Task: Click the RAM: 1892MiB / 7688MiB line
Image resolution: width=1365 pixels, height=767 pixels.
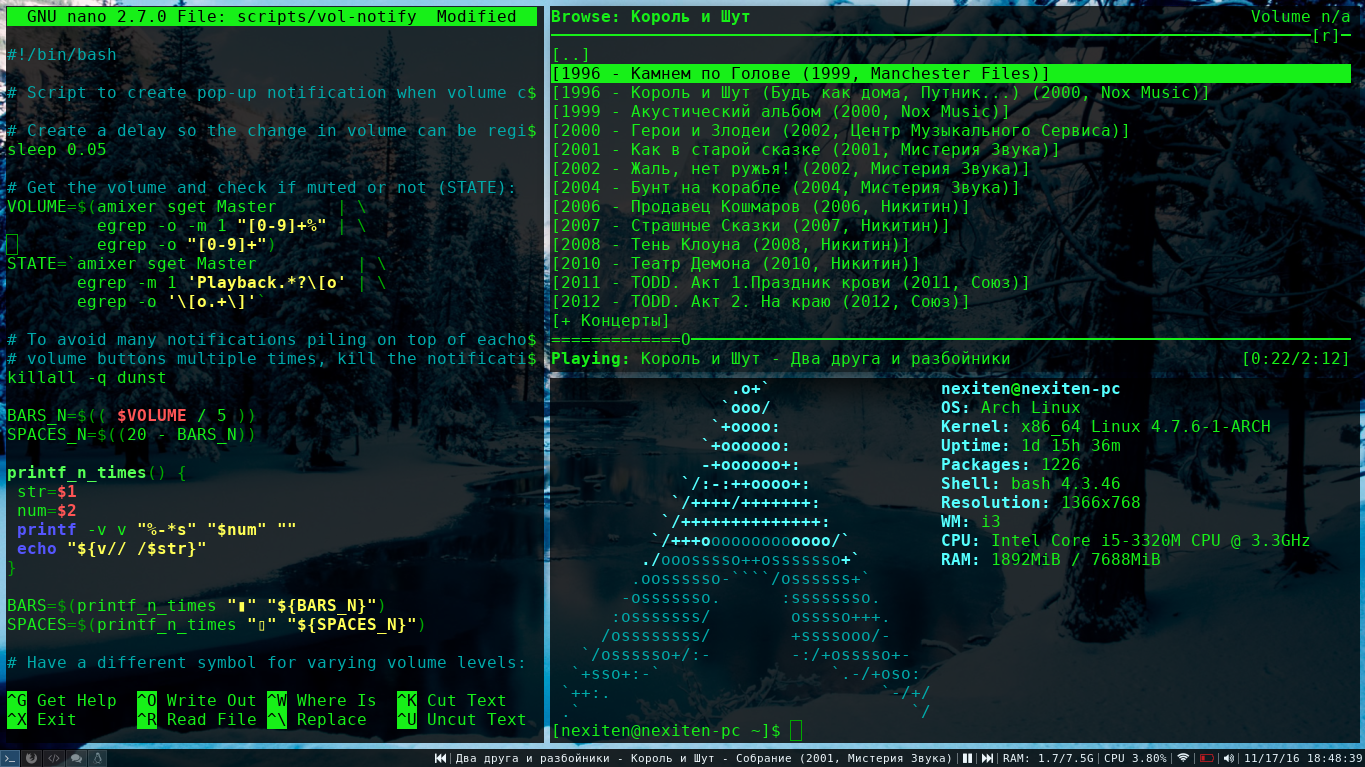Action: click(1051, 560)
